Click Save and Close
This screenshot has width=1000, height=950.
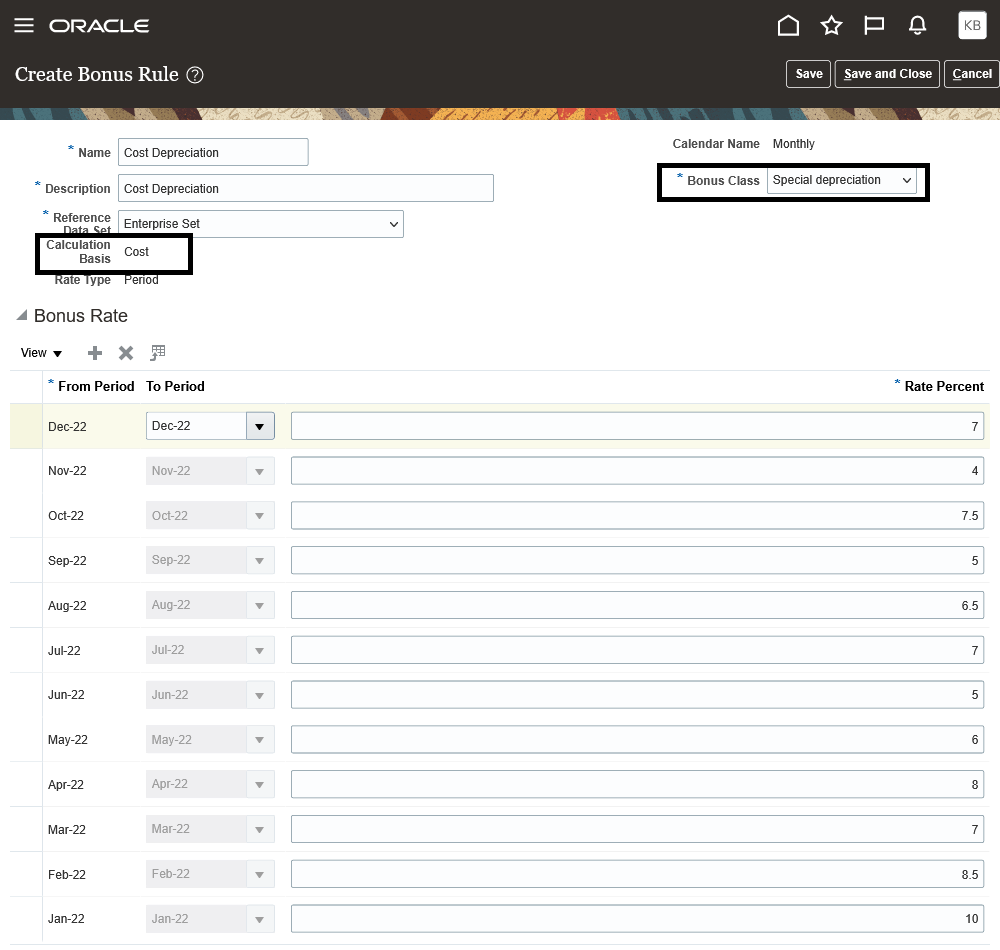tap(887, 74)
